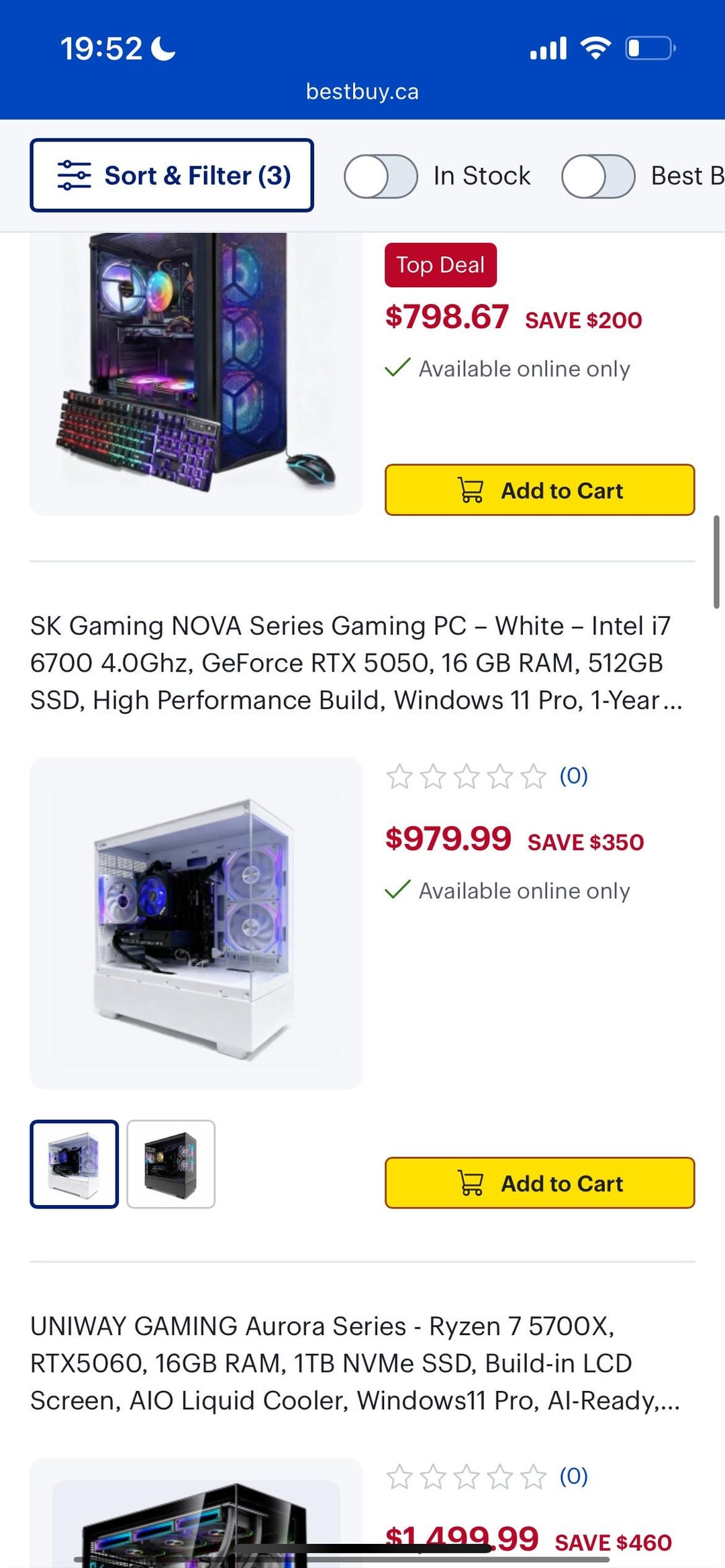Viewport: 725px width, 1568px height.
Task: Enable the In Stock toggle
Action: 381,176
